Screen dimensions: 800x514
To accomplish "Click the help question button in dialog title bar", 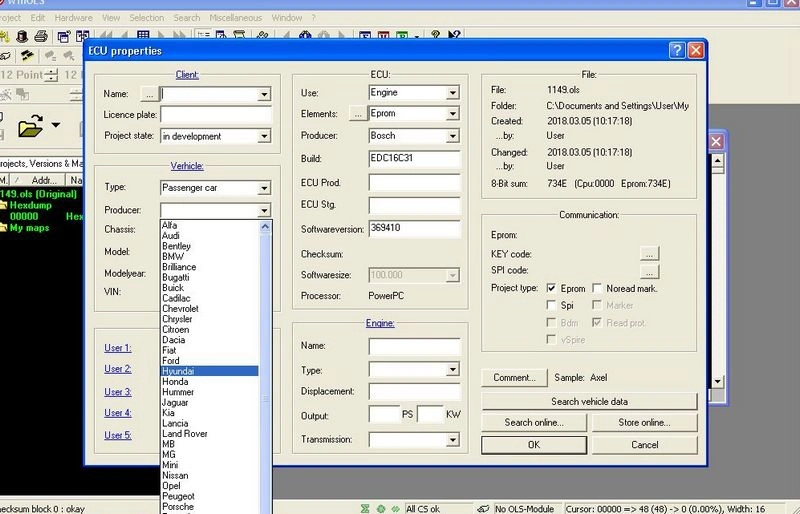I will coord(677,50).
